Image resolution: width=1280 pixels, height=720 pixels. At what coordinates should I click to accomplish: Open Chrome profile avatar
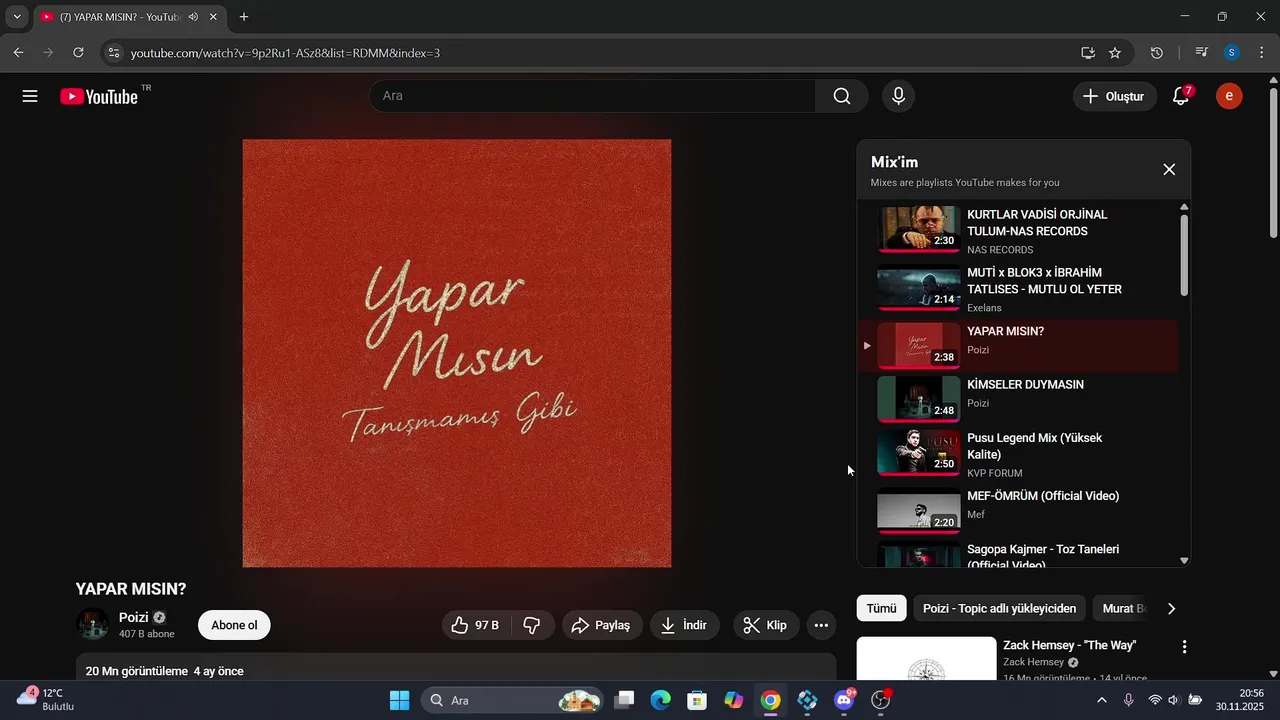click(x=1231, y=52)
